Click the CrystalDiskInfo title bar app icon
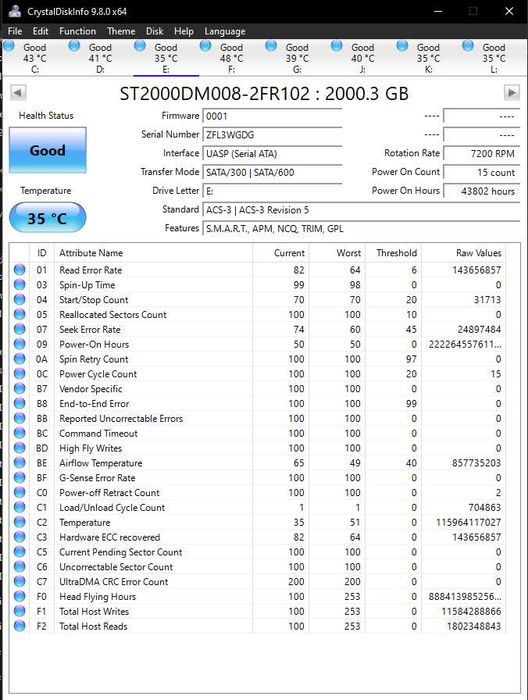Image resolution: width=528 pixels, height=700 pixels. [x=15, y=11]
